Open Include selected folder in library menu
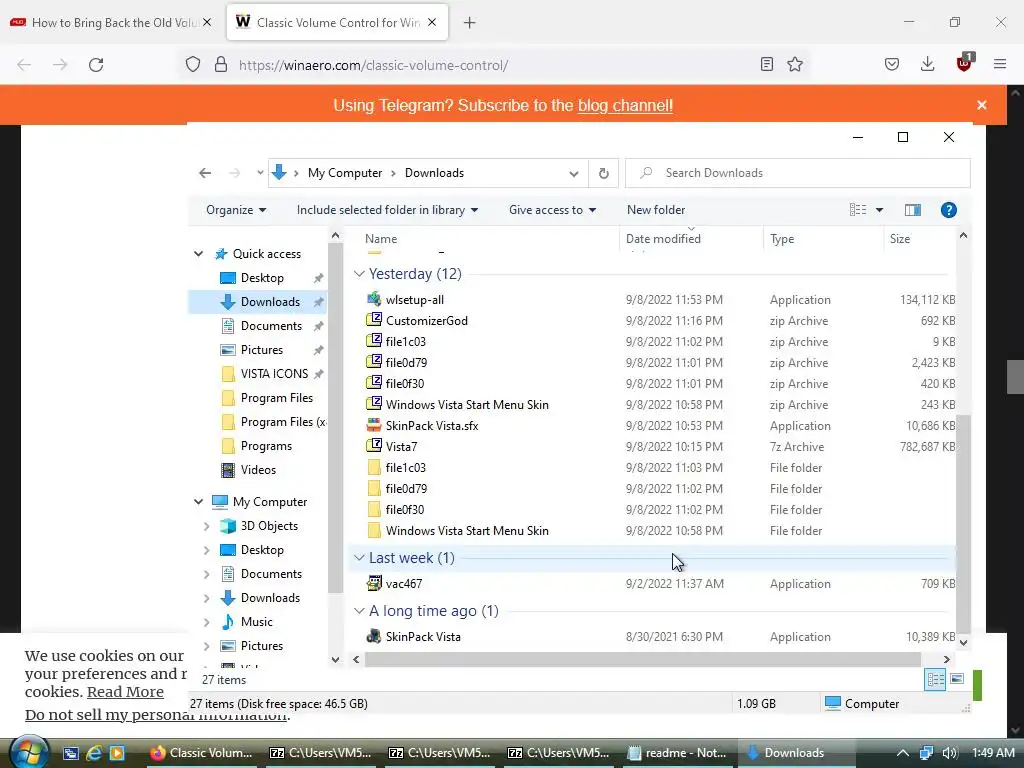This screenshot has height=768, width=1024. click(x=387, y=210)
